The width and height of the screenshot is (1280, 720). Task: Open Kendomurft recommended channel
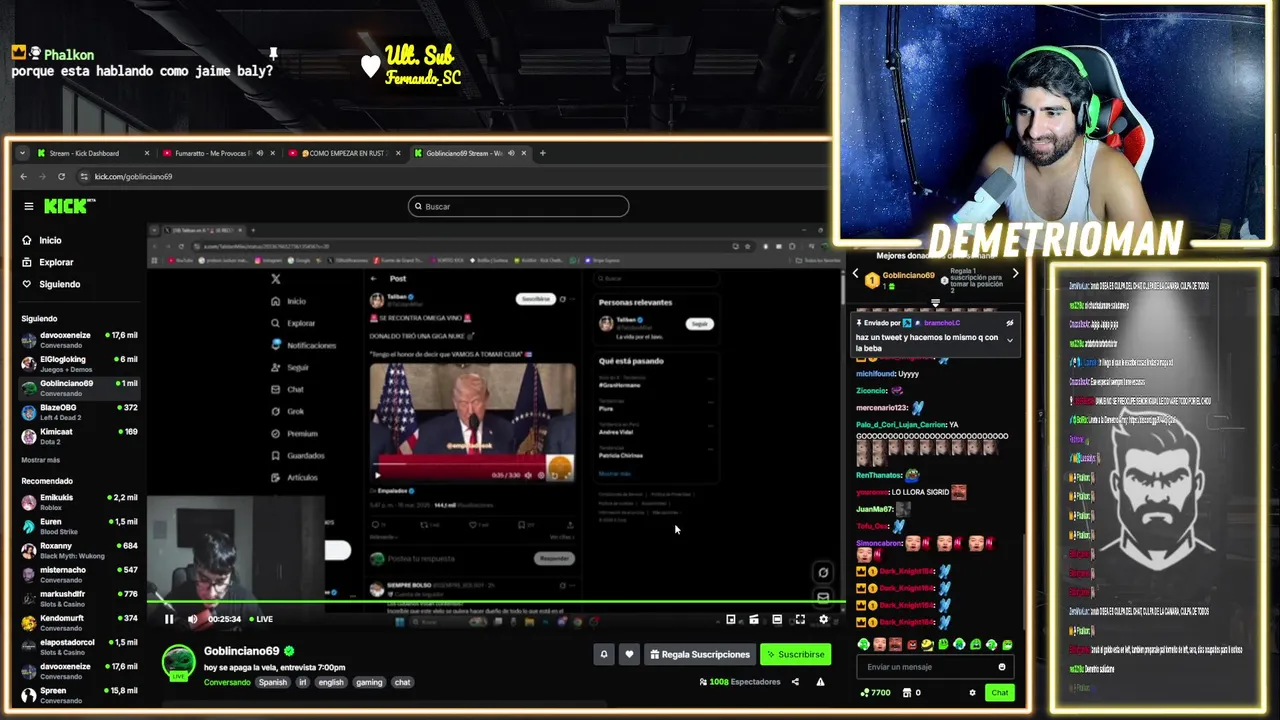click(79, 623)
